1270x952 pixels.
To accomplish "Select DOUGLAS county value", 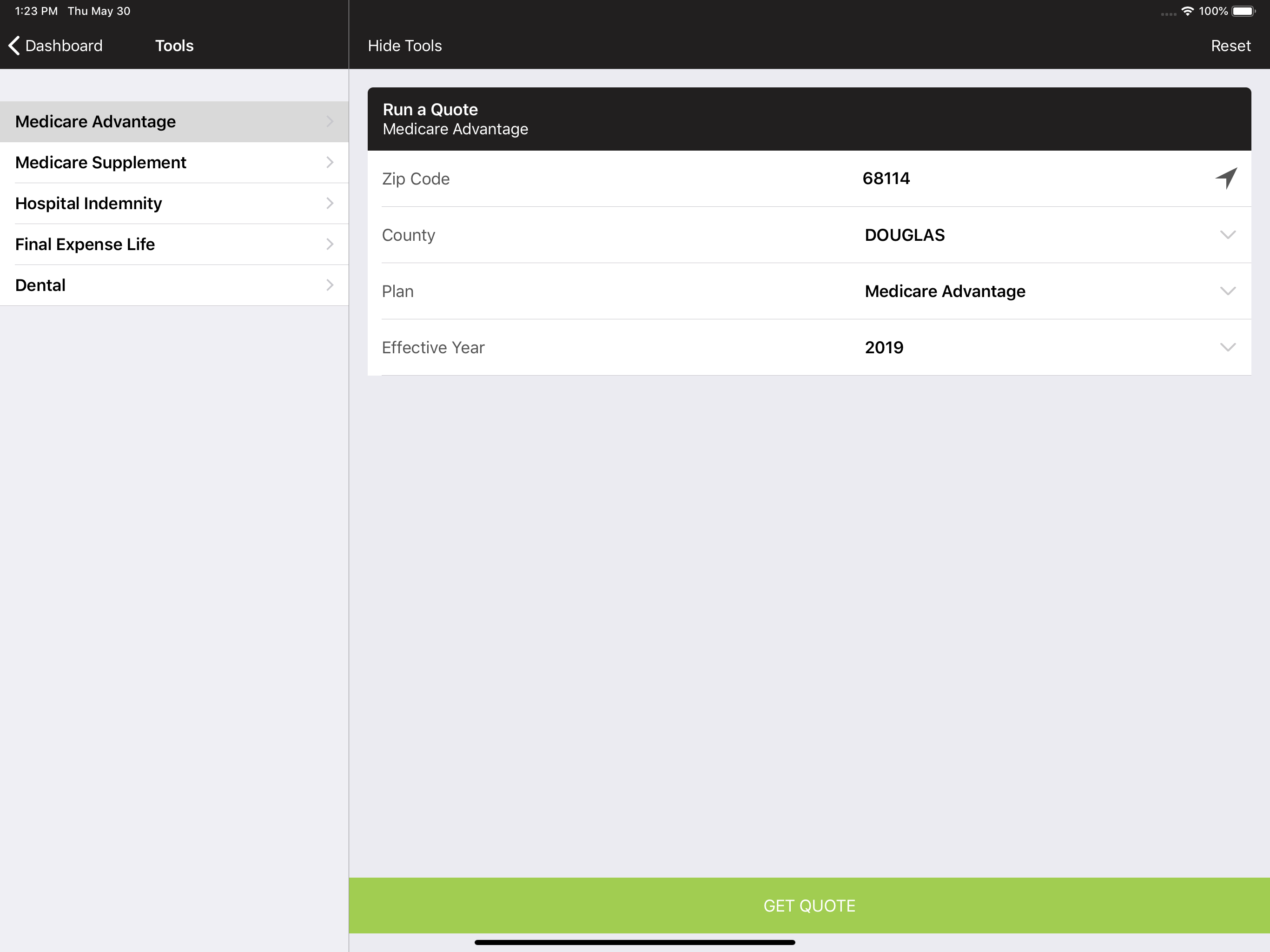I will pos(904,235).
